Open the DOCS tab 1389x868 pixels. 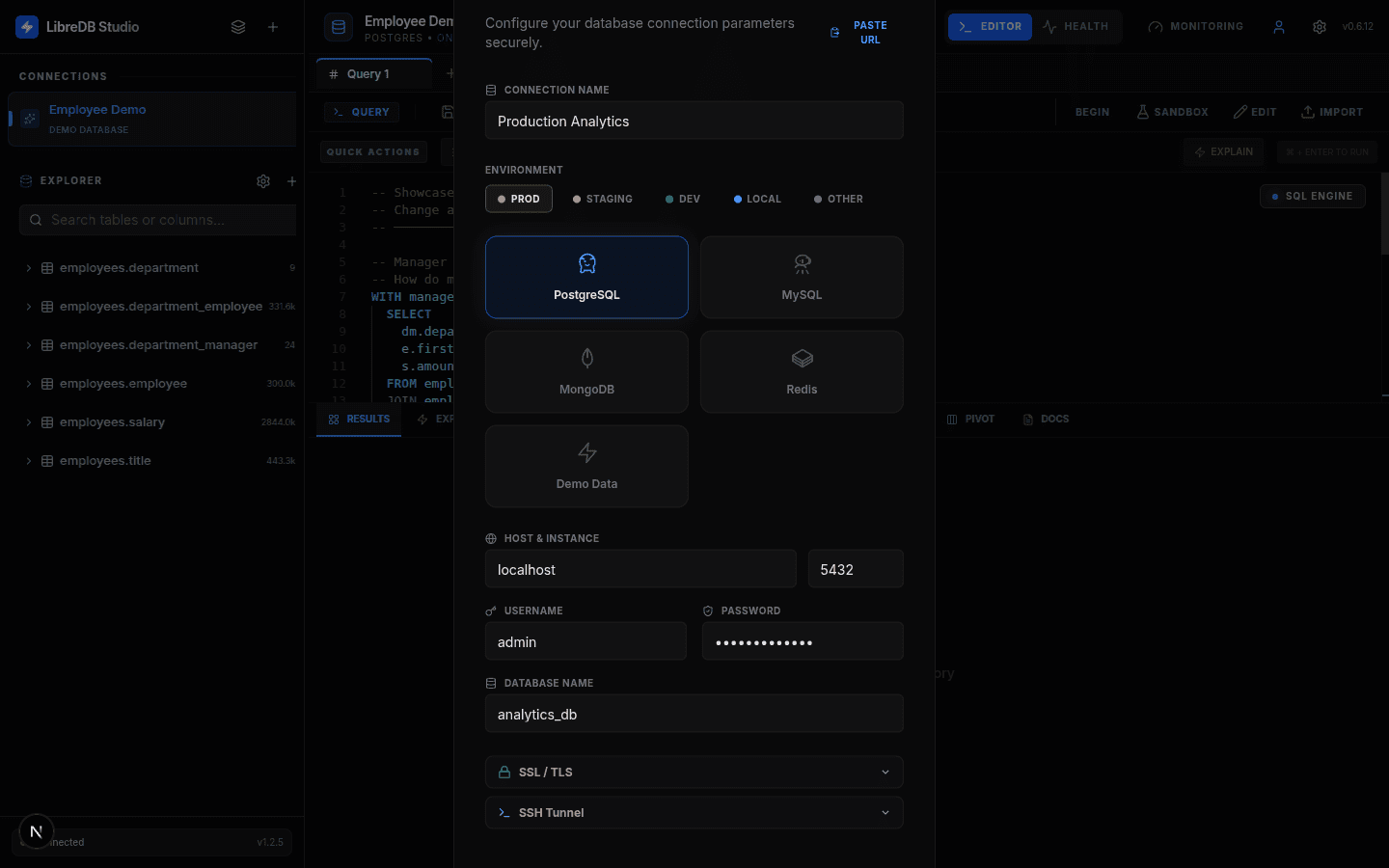1046,420
